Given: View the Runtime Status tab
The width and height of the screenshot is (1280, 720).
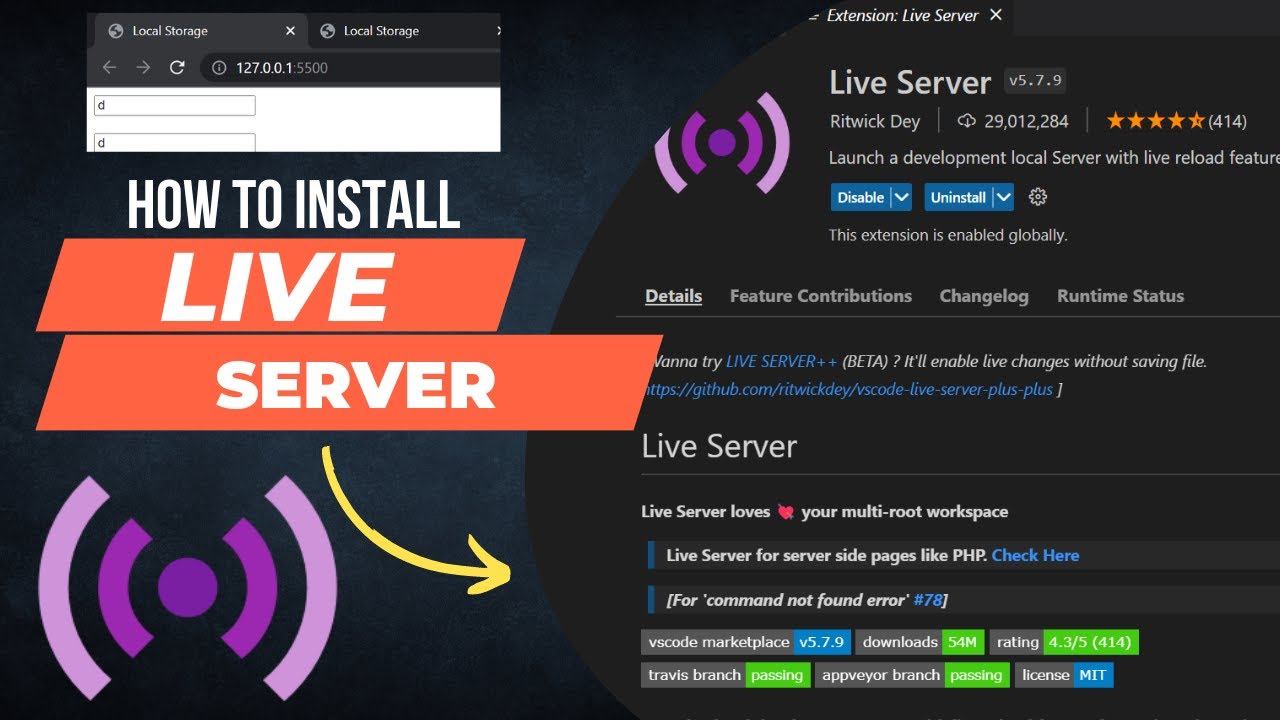Looking at the screenshot, I should pos(1120,296).
